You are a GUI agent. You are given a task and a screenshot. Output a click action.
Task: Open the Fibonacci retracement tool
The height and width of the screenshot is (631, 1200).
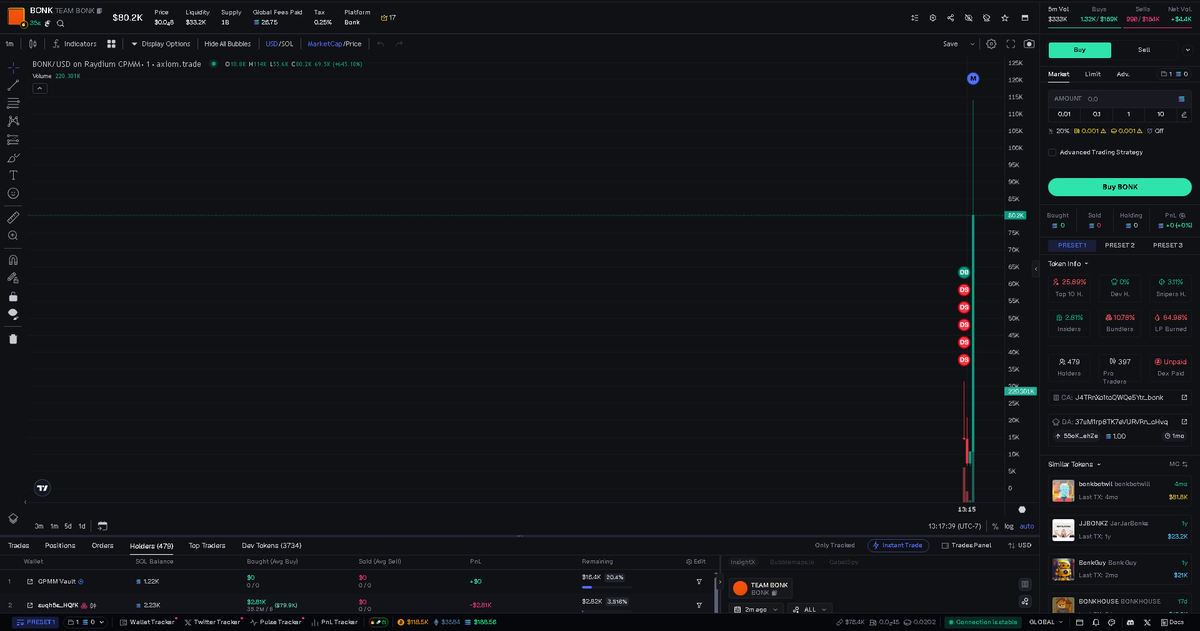pyautogui.click(x=13, y=103)
